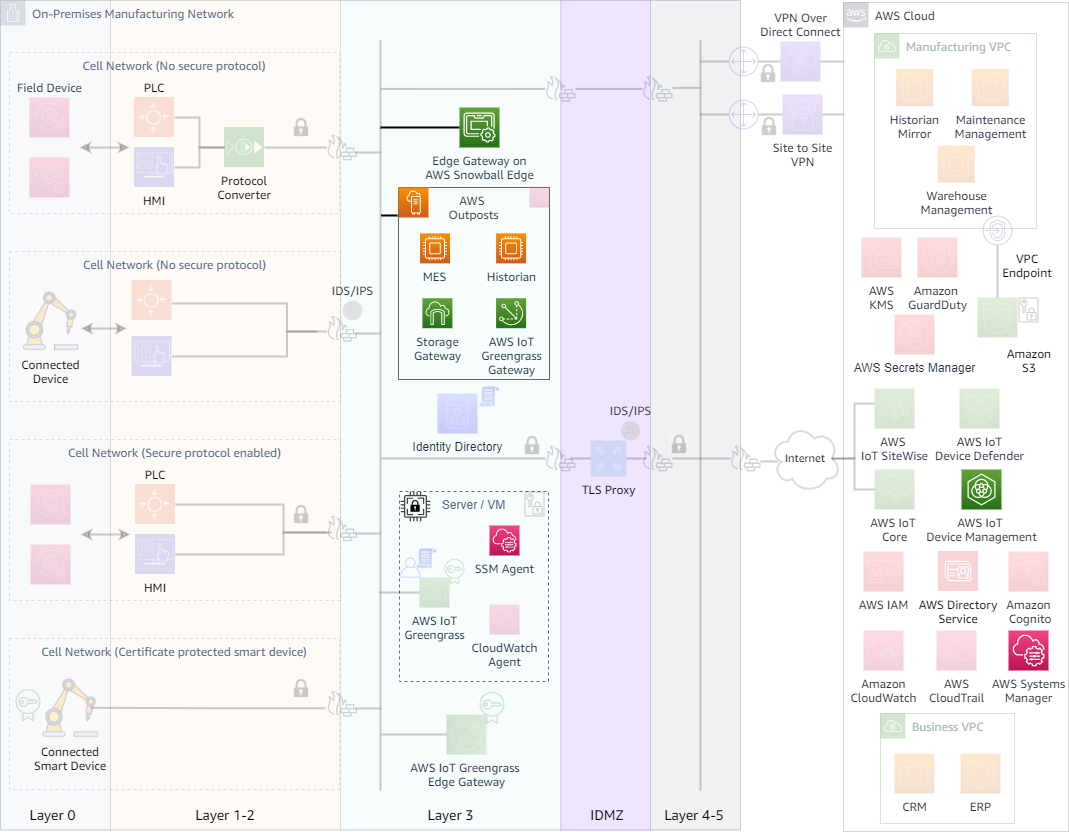The image size is (1069, 832).
Task: Click the "IDMZ" label
Action: tap(607, 816)
